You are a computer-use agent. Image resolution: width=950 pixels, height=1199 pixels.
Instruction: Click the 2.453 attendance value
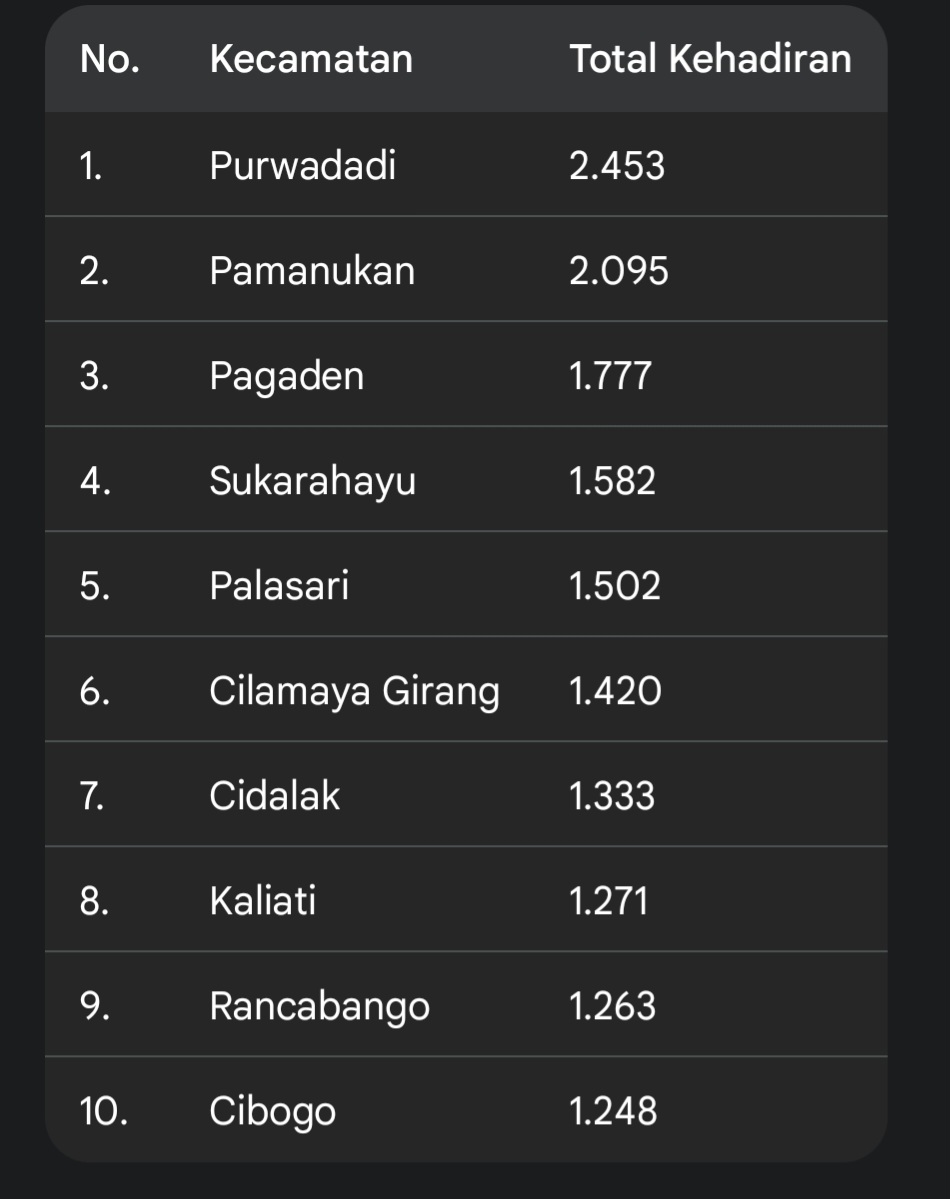[616, 165]
